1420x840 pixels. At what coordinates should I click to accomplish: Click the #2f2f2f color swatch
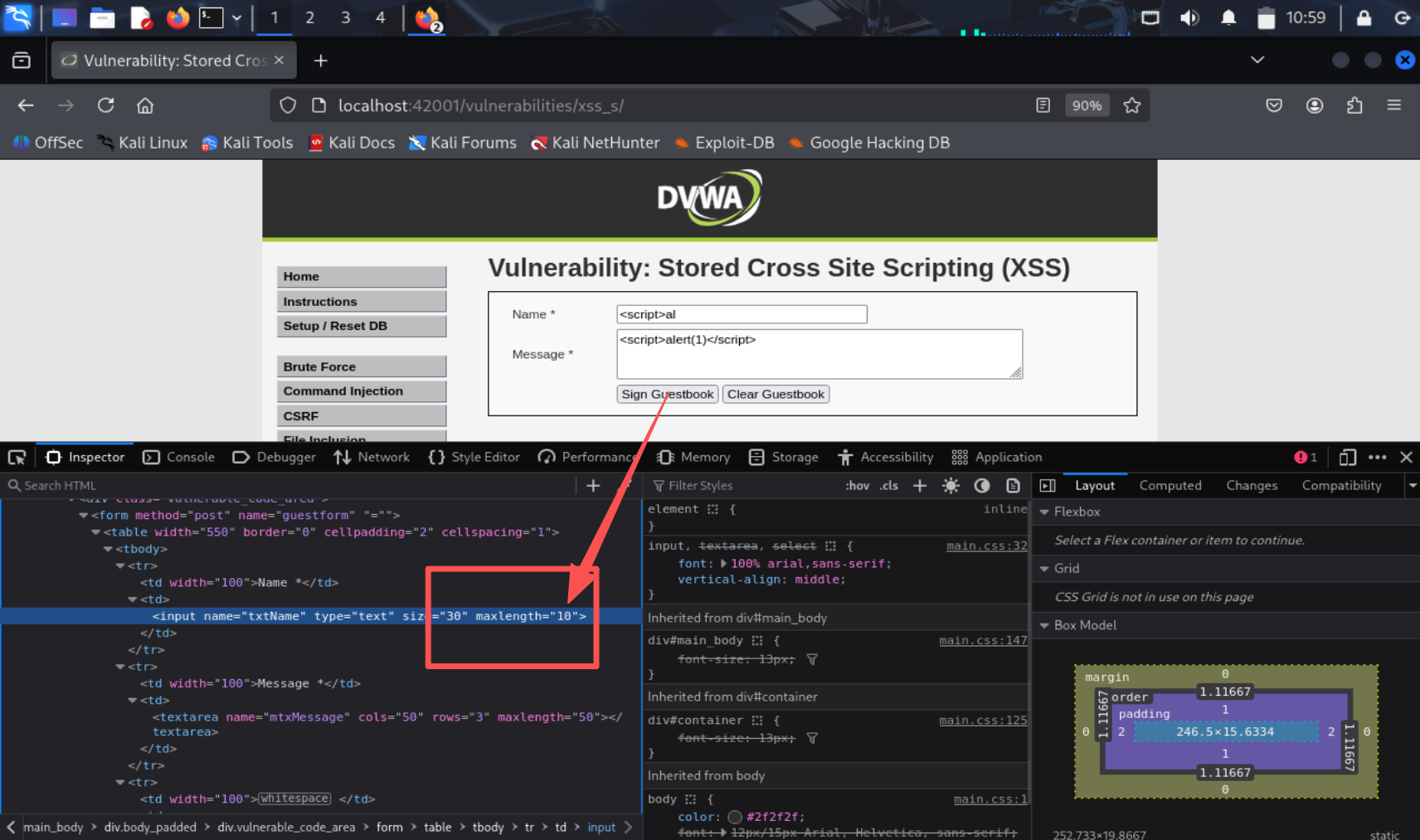[x=734, y=817]
